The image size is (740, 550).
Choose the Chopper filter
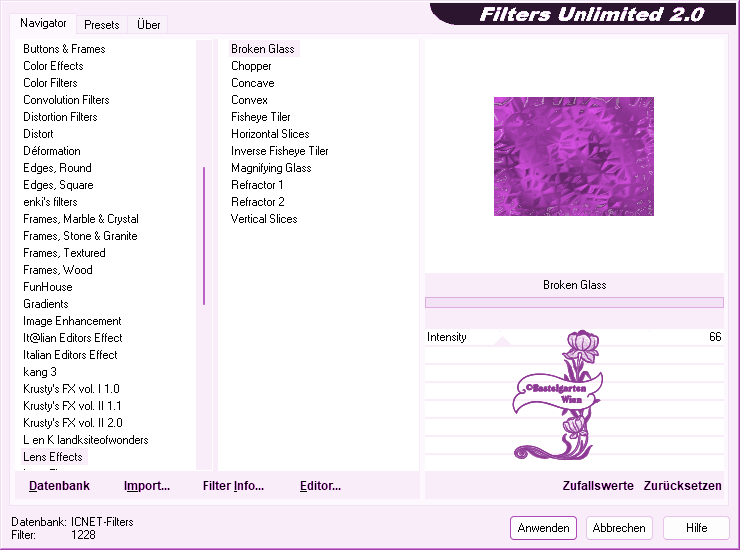251,66
